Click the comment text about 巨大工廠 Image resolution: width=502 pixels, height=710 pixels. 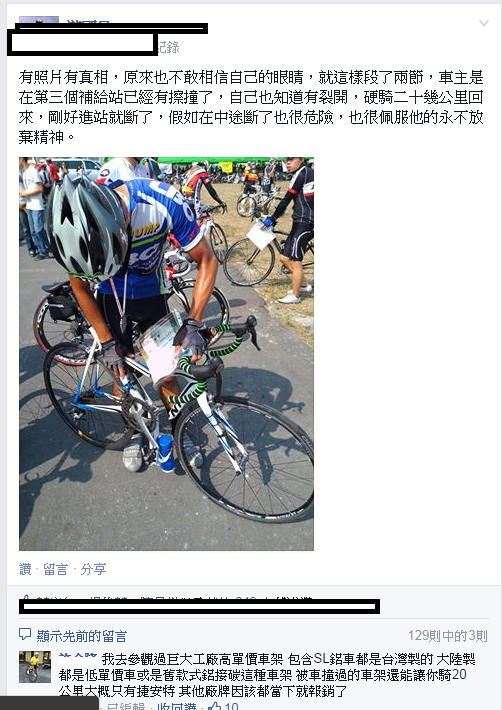pyautogui.click(x=267, y=675)
